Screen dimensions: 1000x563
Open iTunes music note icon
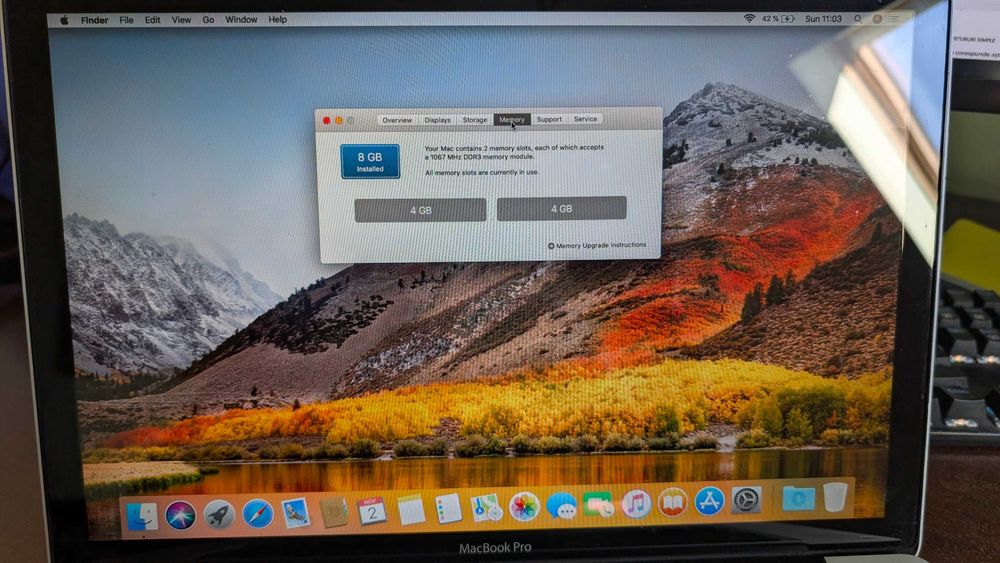pos(636,504)
